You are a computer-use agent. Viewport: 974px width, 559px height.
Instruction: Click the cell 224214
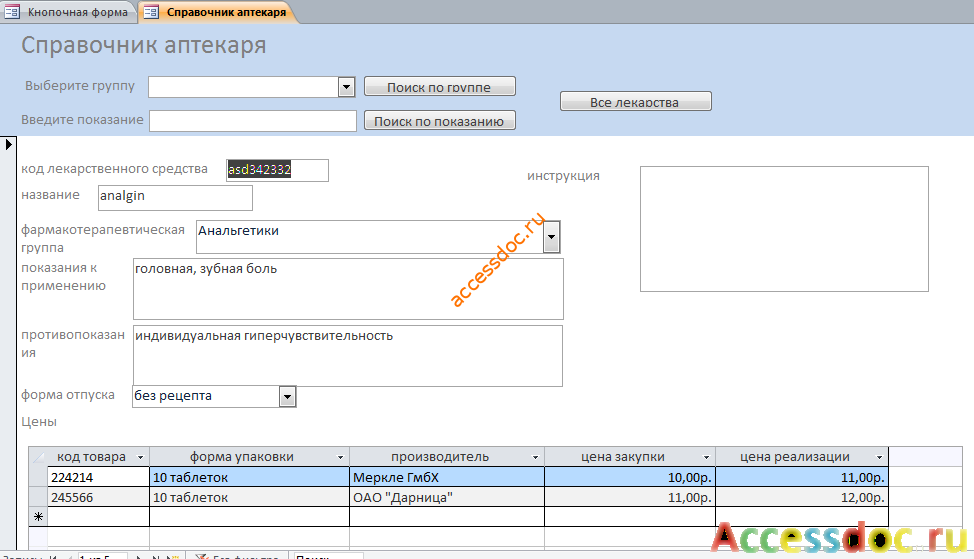click(x=98, y=477)
